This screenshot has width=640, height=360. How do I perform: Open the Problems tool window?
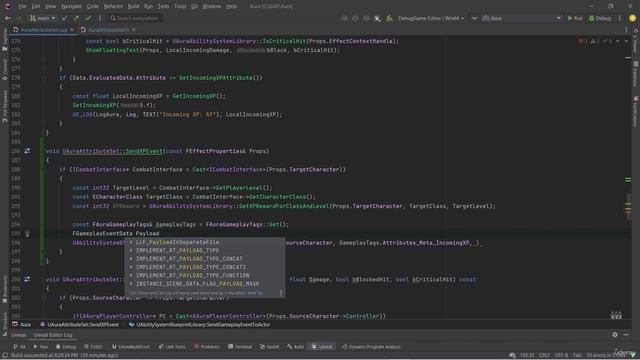(x=207, y=347)
